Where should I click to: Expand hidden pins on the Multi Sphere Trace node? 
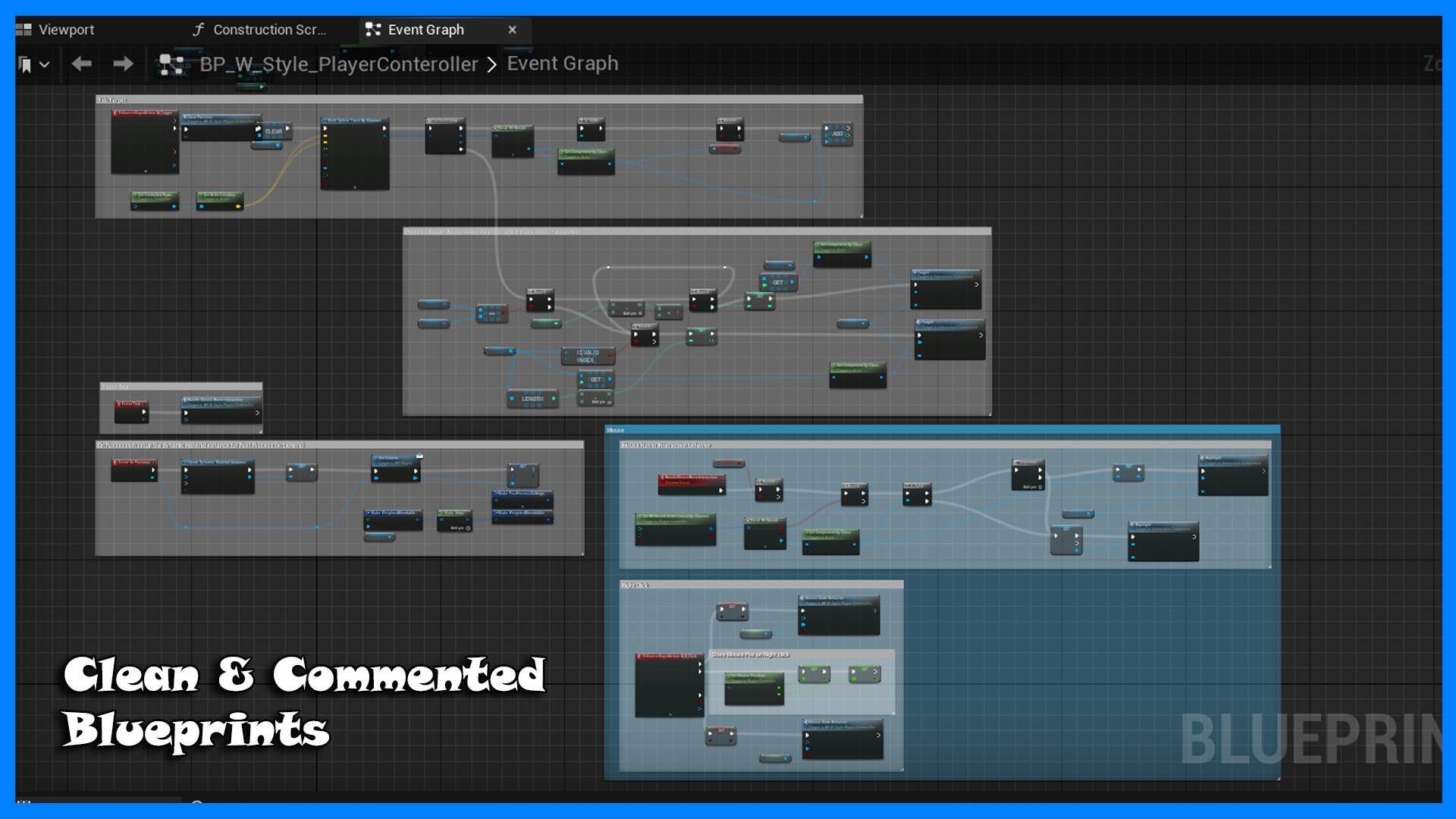point(355,187)
